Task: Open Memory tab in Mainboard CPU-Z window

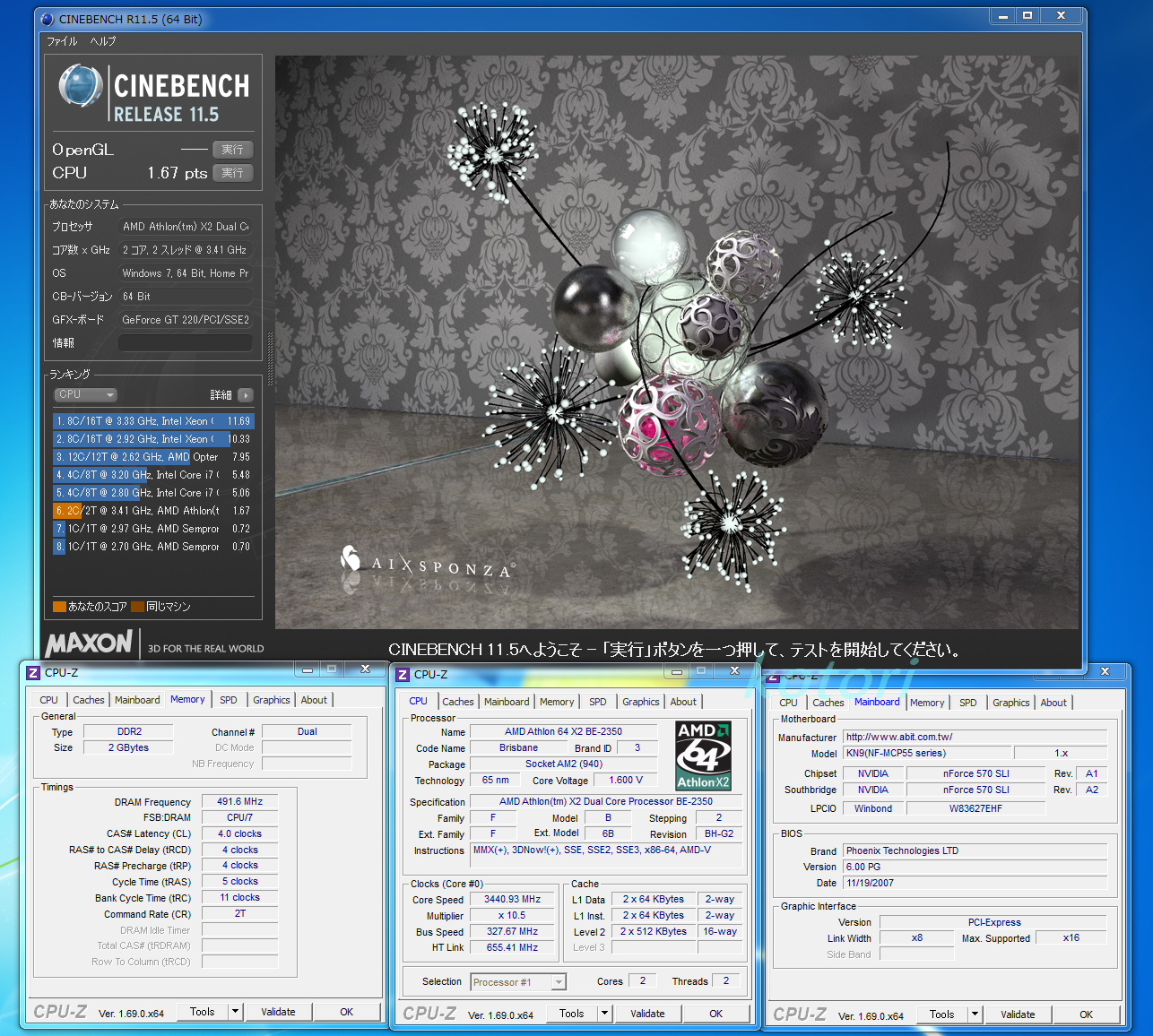Action: tap(927, 703)
